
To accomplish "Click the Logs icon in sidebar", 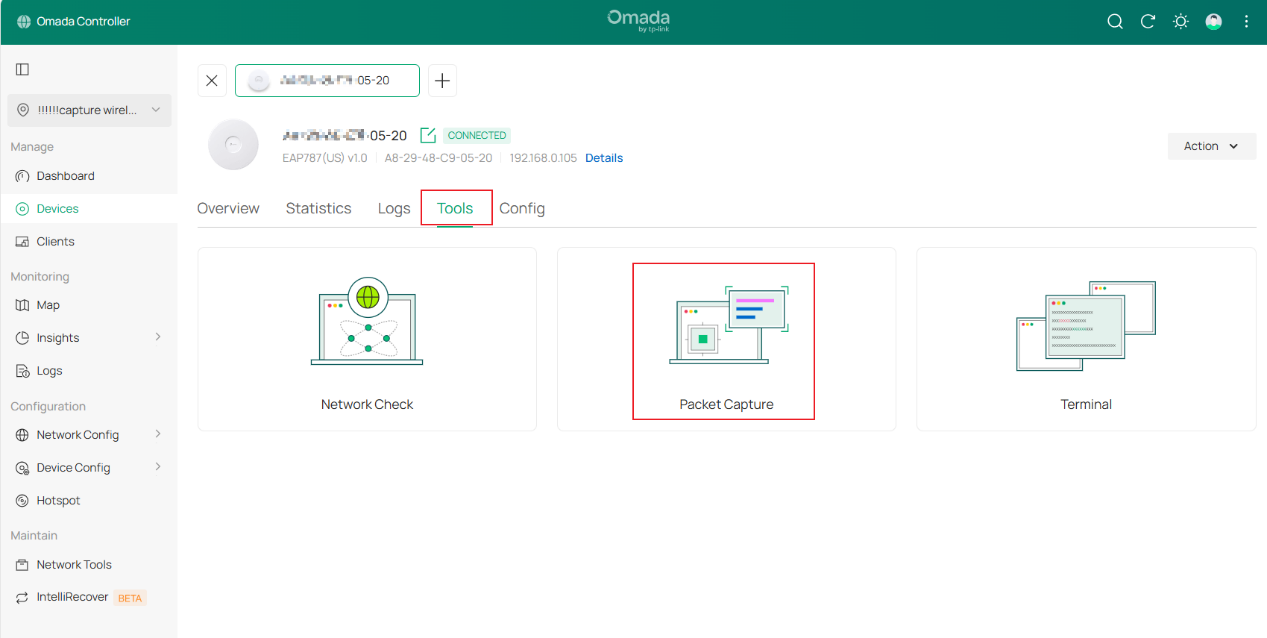I will coord(22,371).
